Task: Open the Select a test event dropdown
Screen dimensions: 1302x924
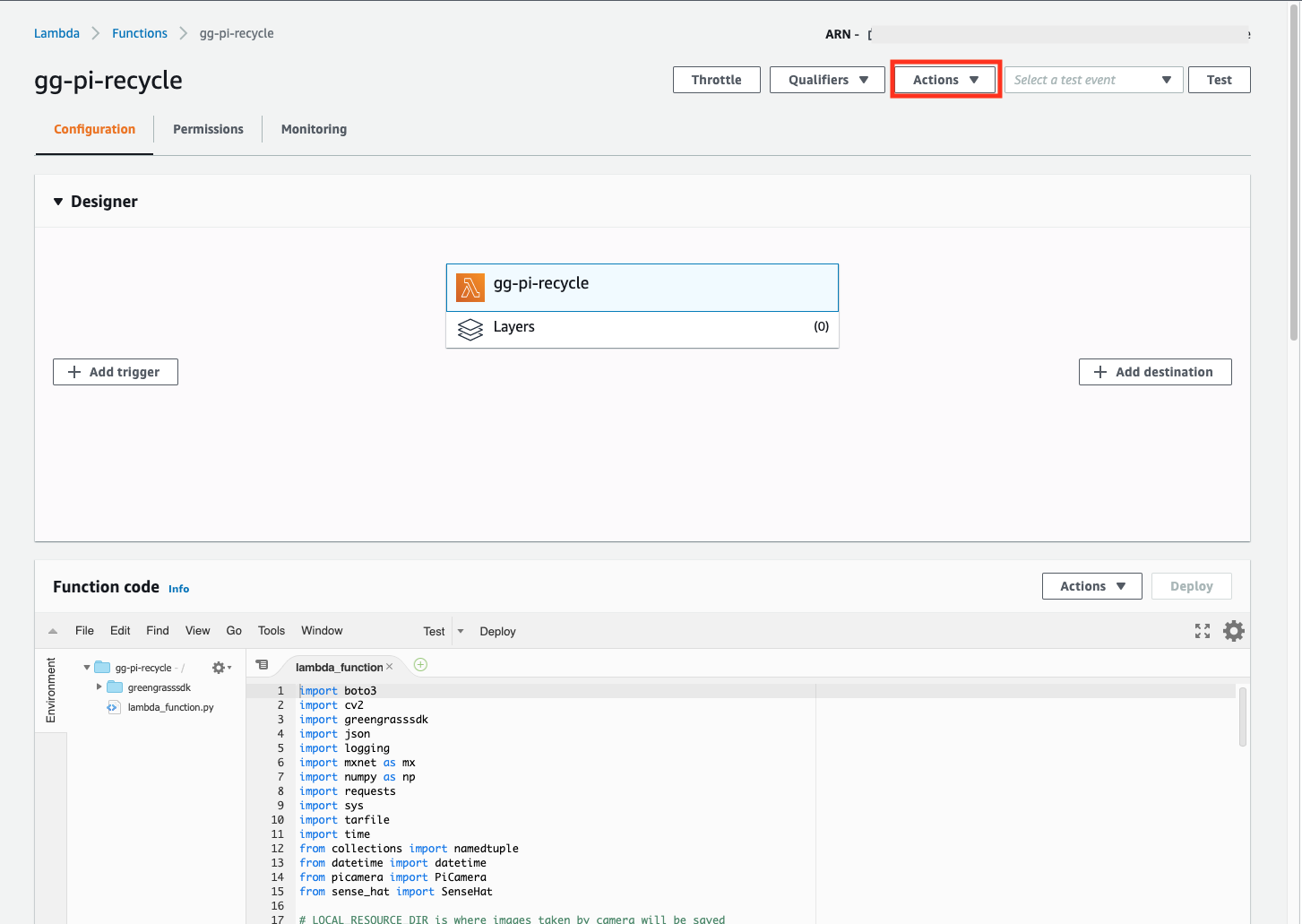Action: coord(1093,80)
